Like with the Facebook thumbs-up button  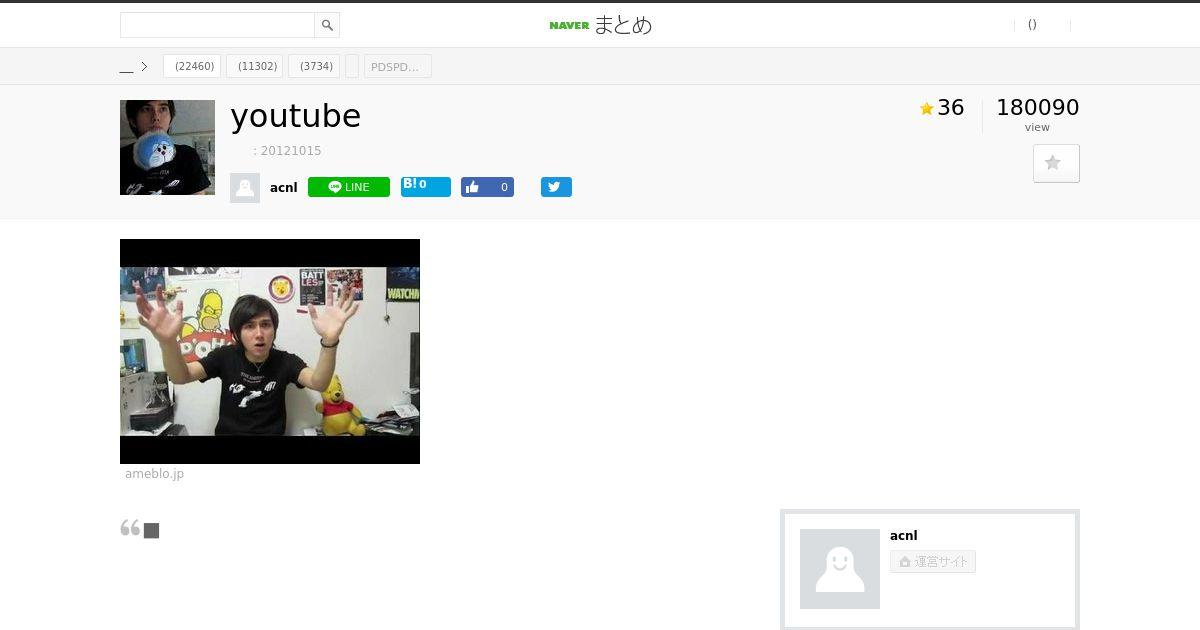tap(487, 187)
